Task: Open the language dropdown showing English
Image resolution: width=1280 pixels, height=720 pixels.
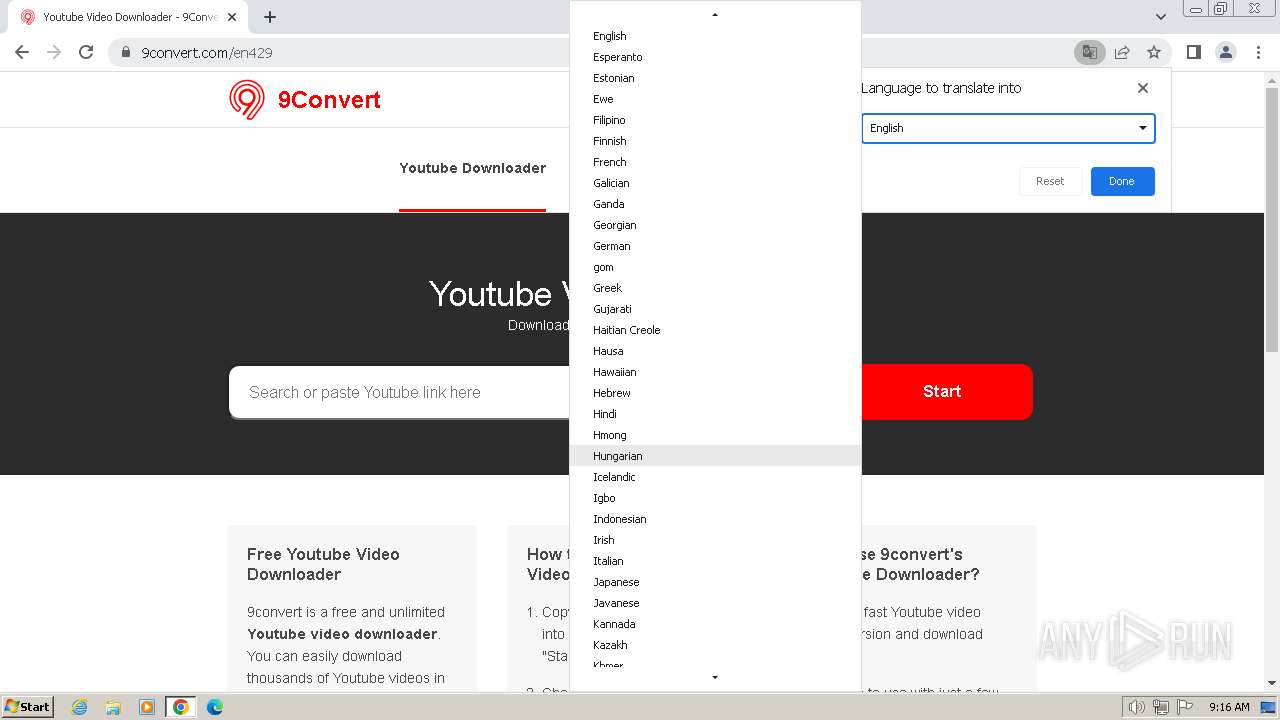Action: [1008, 128]
